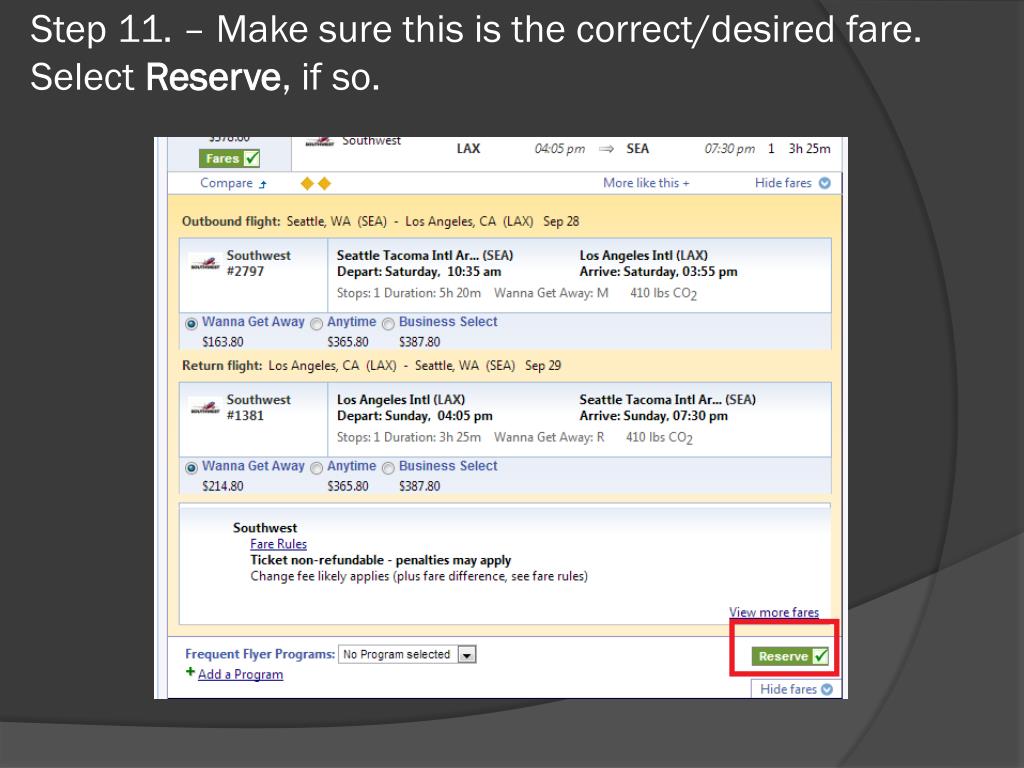The height and width of the screenshot is (768, 1024).
Task: Select outbound Anytime $365.80 radio
Action: click(317, 324)
